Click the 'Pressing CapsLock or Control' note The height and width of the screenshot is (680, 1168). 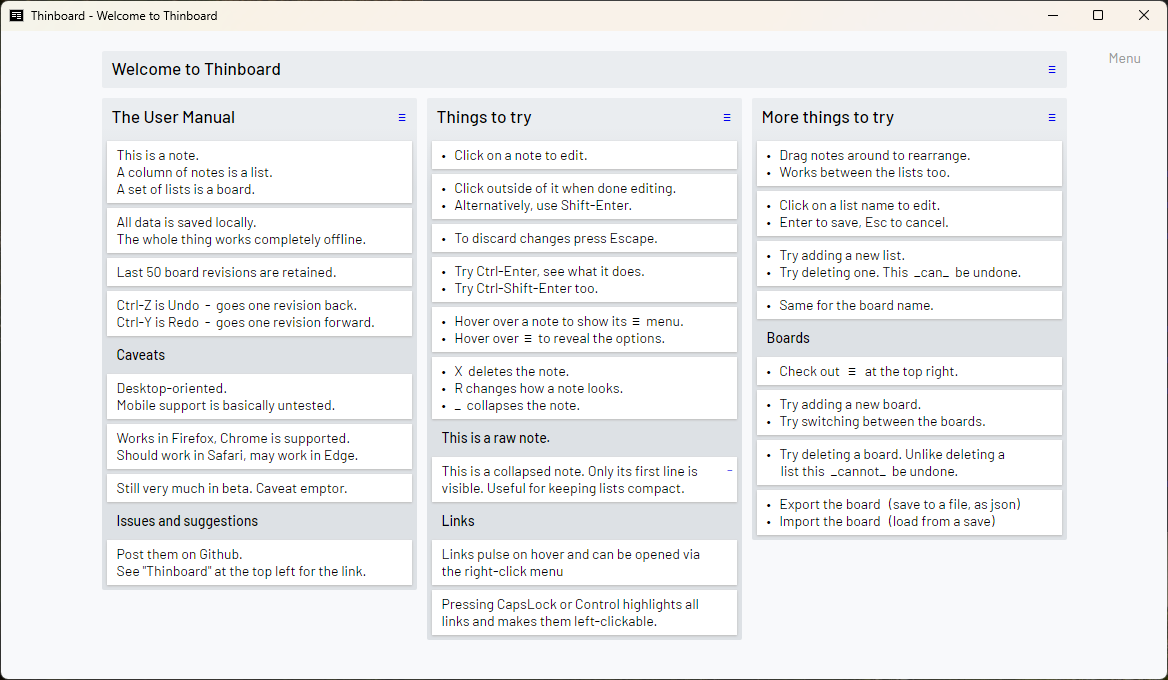point(584,613)
